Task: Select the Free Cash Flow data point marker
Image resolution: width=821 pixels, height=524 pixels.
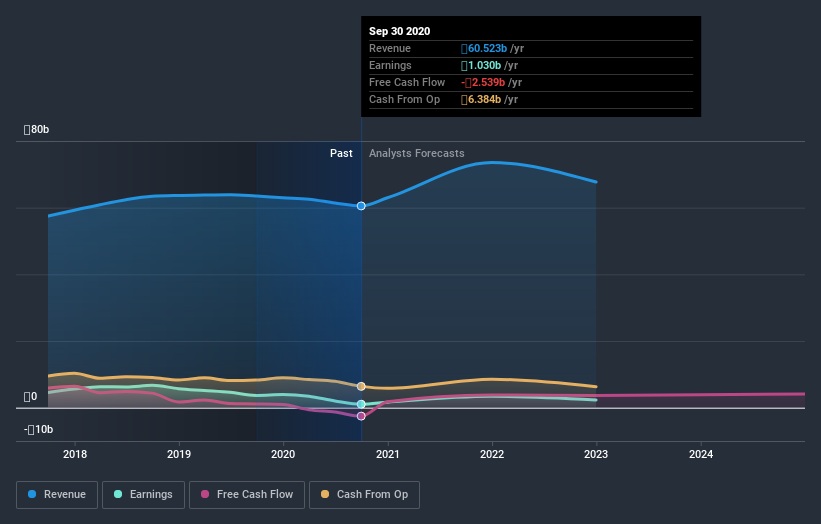Action: (361, 416)
